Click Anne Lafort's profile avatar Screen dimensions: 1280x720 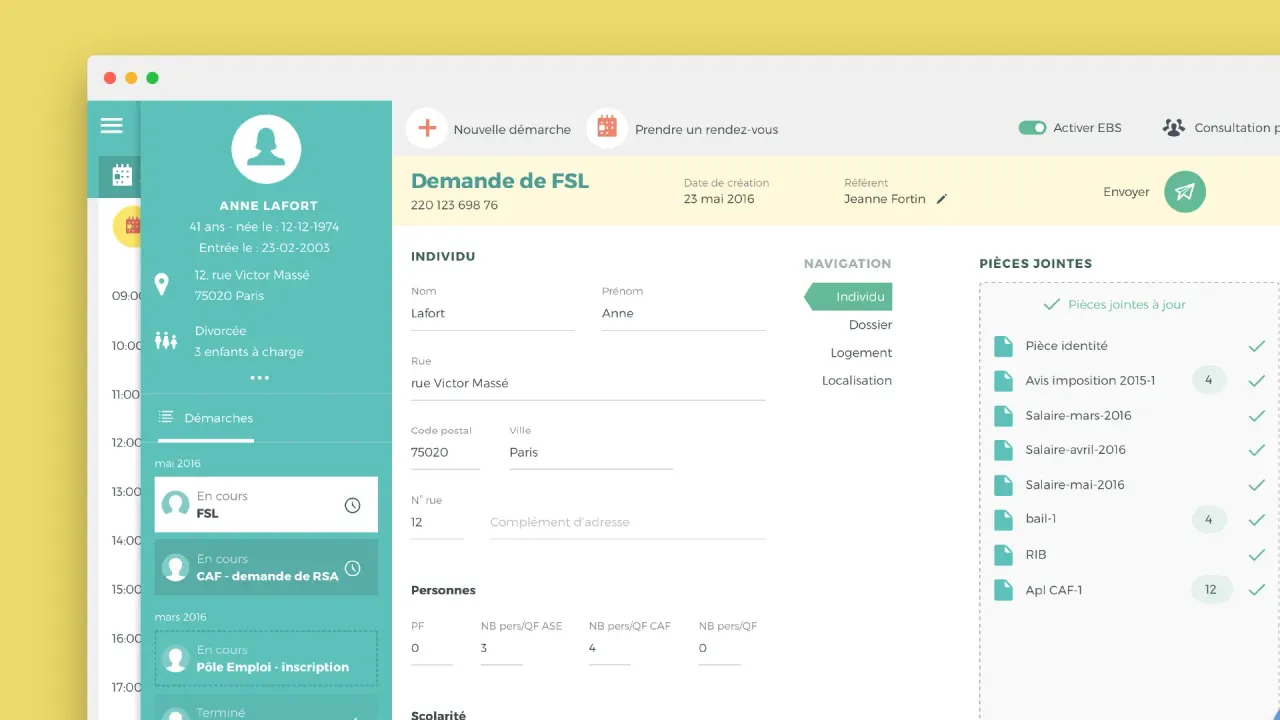point(266,149)
